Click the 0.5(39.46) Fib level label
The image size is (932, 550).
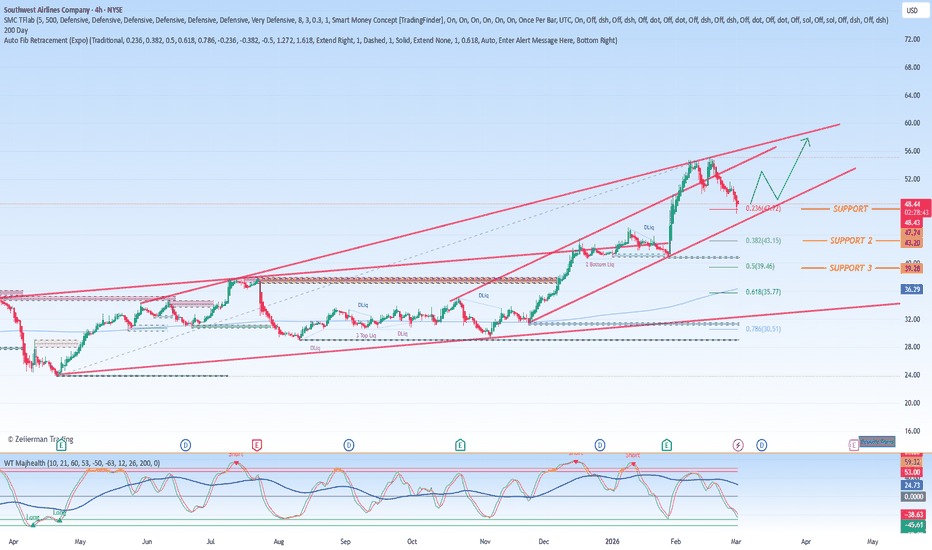click(x=760, y=266)
